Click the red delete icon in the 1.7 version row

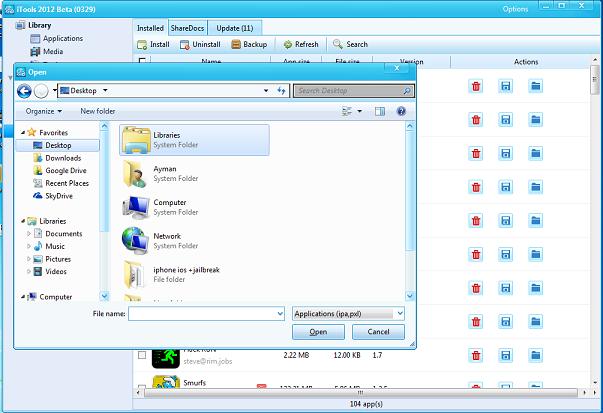(x=476, y=355)
